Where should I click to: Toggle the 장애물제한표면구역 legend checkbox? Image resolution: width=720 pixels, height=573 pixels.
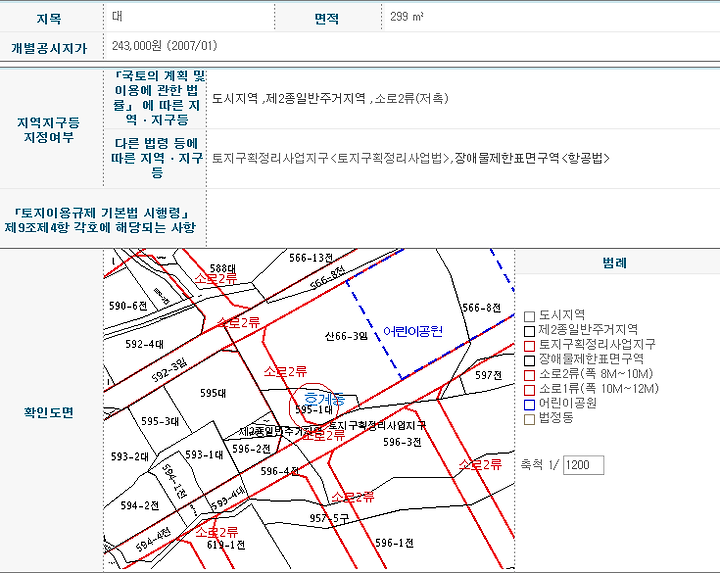click(529, 360)
